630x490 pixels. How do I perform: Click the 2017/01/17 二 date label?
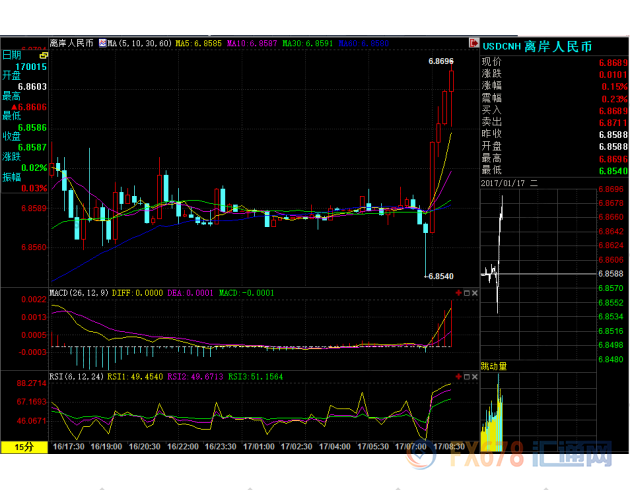pos(509,183)
